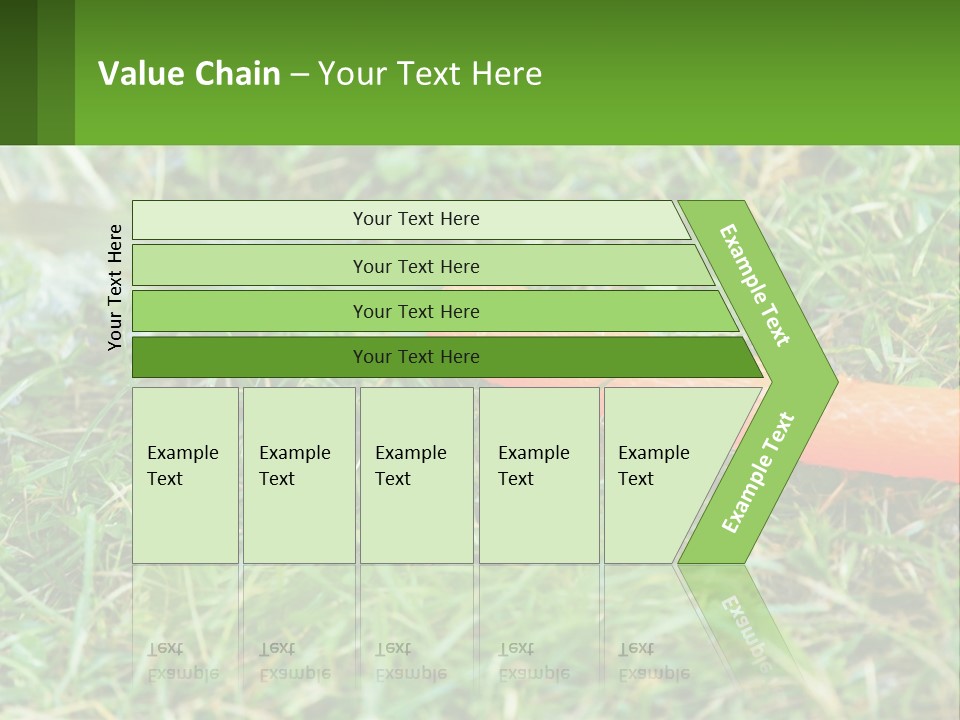Click the third "Your Text Here" bar from top

pyautogui.click(x=415, y=311)
